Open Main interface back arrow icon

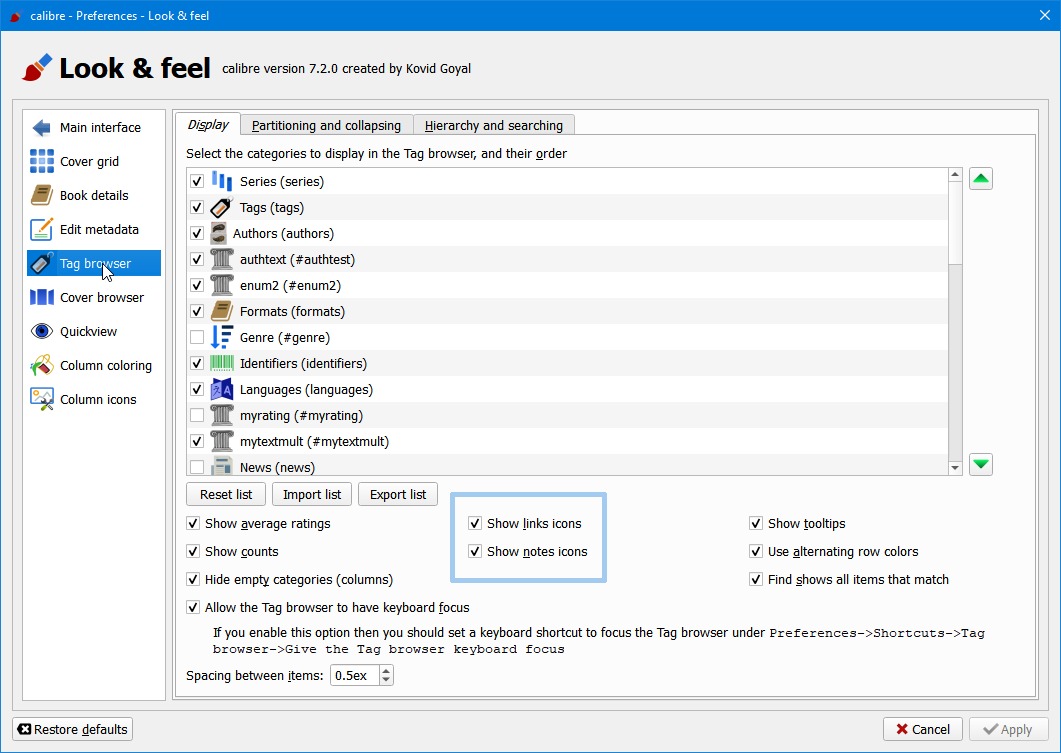[x=41, y=127]
